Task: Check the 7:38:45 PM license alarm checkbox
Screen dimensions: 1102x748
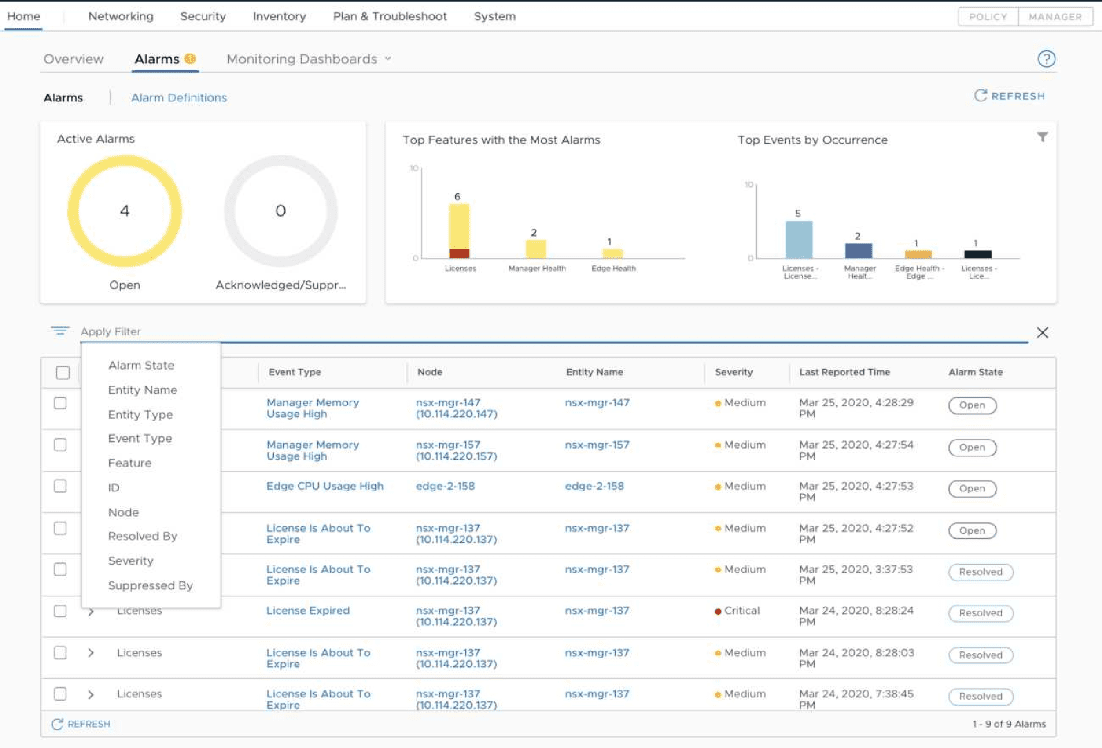Action: [60, 694]
